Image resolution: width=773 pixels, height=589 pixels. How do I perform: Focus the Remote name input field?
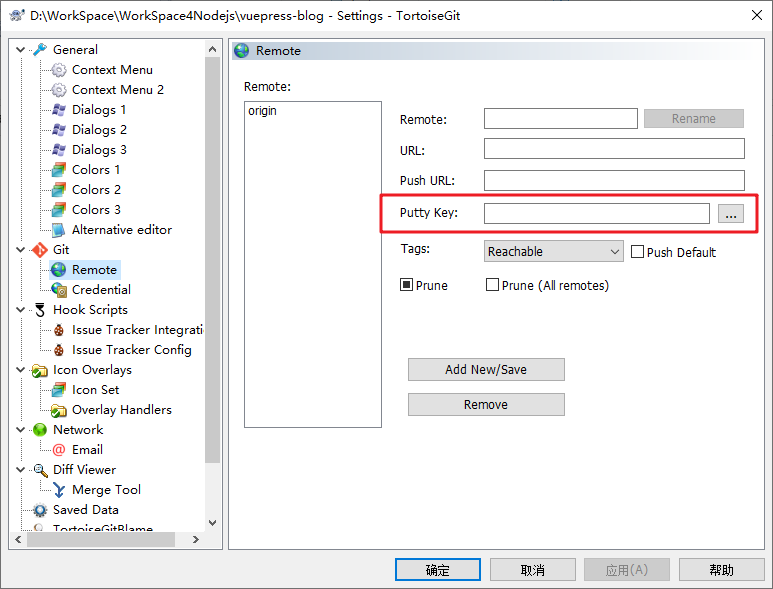pos(561,119)
